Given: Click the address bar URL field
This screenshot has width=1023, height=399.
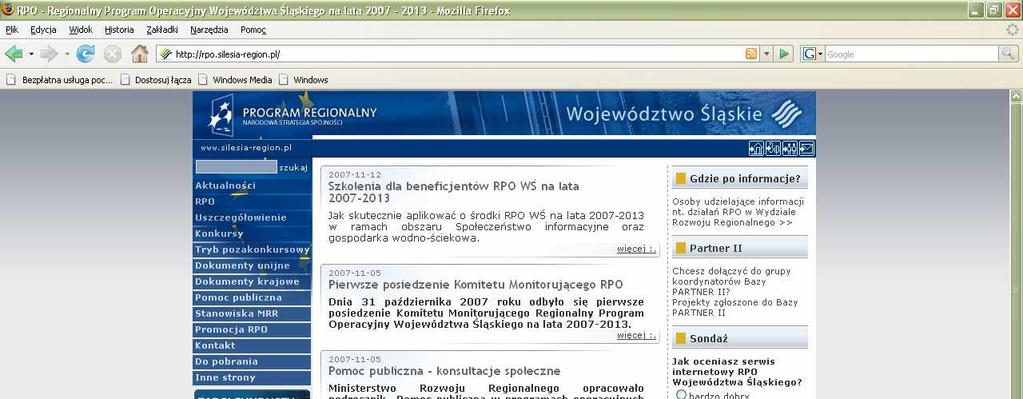Looking at the screenshot, I should pos(457,54).
